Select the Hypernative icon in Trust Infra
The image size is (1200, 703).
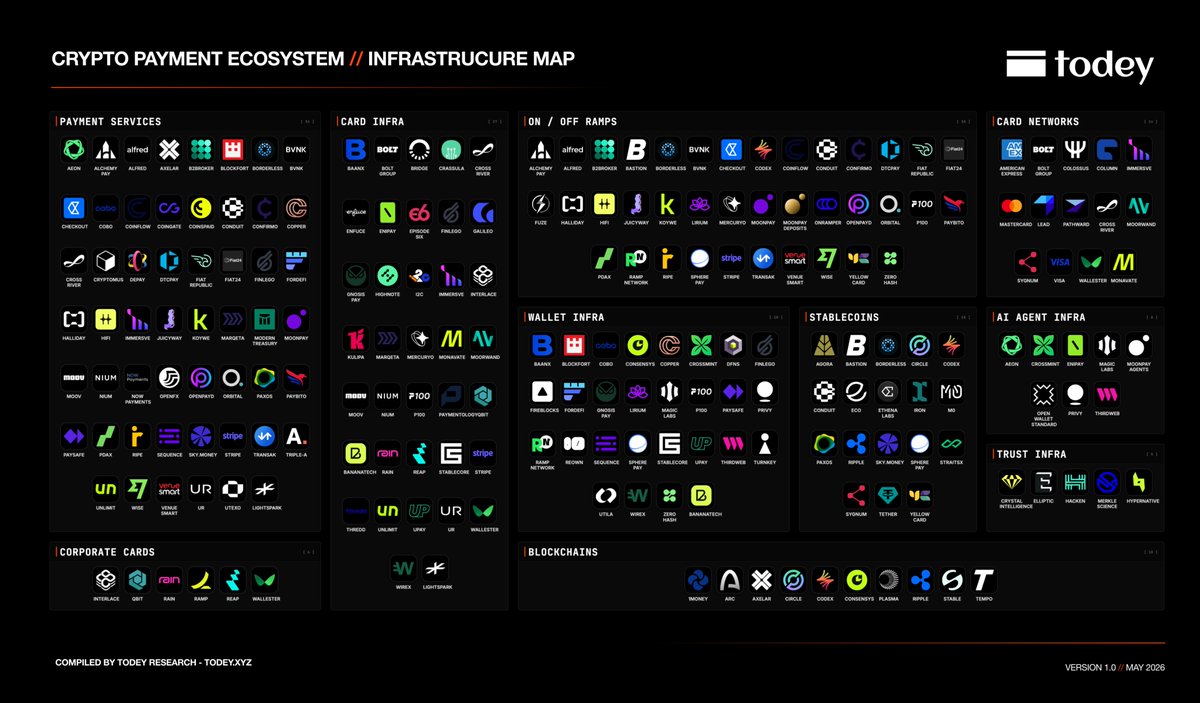1138,482
